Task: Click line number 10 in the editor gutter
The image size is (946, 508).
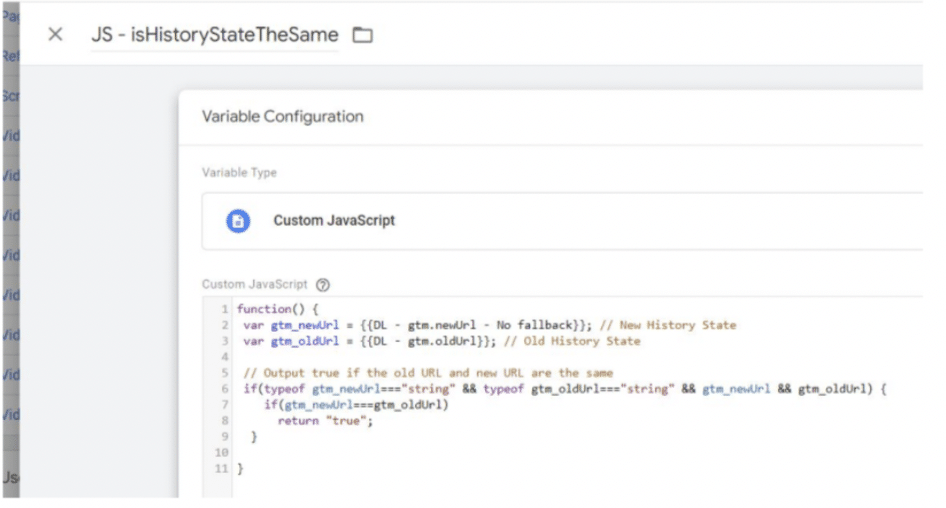Action: click(224, 453)
